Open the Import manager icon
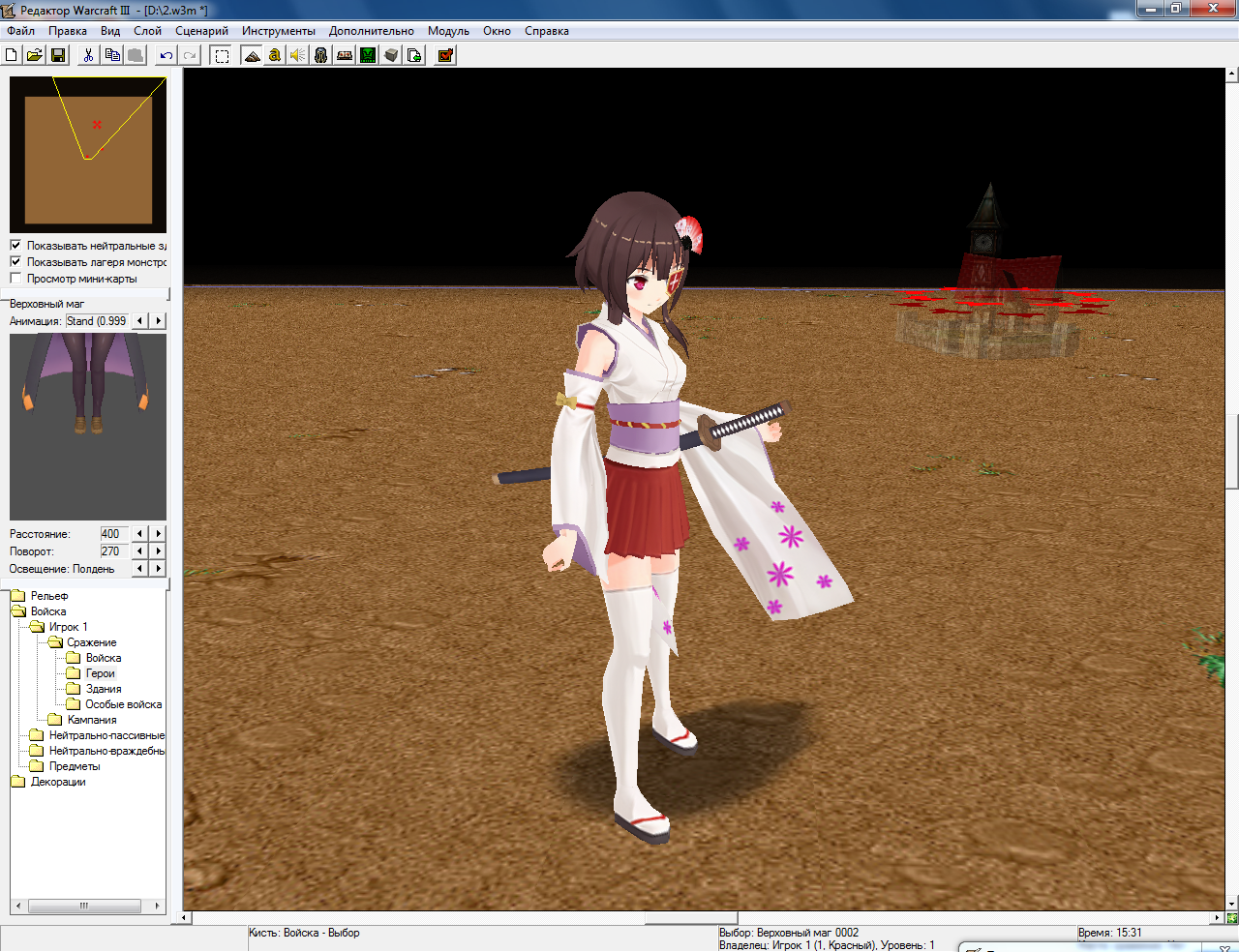Screen dimensions: 1239x952 [414, 55]
